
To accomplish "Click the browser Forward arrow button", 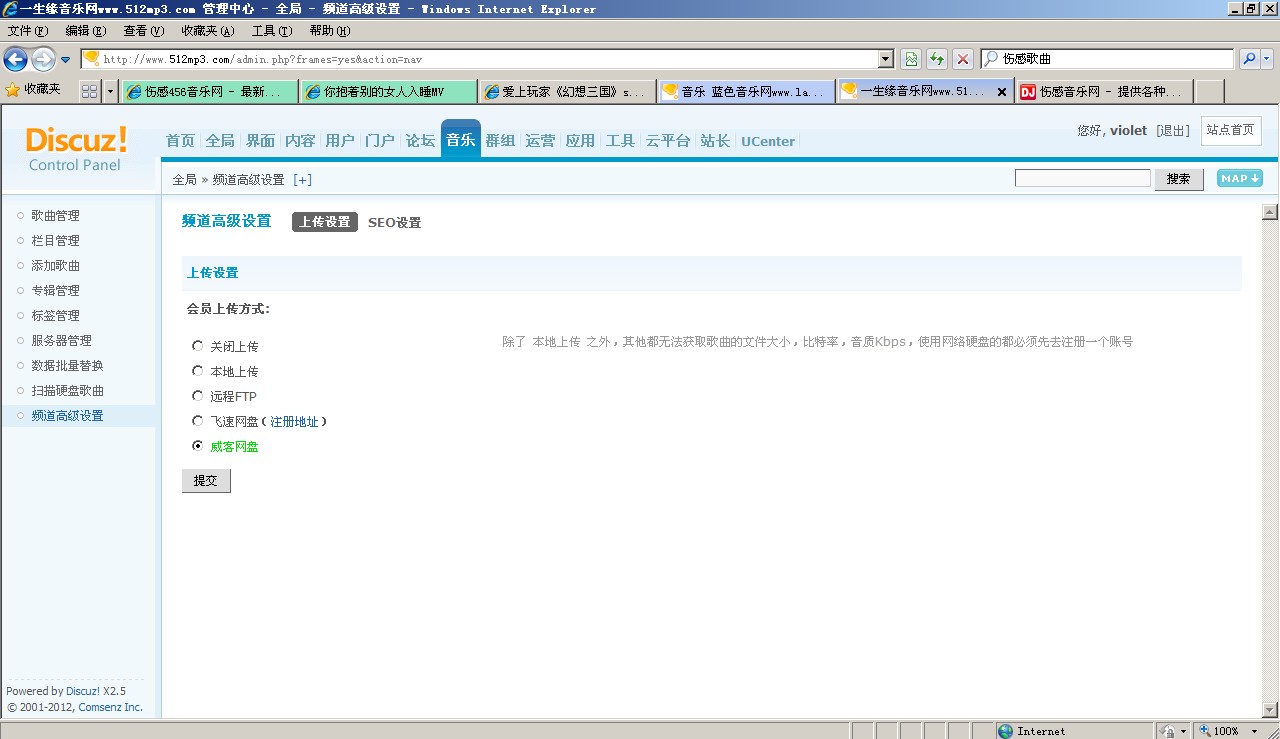I will coord(43,59).
